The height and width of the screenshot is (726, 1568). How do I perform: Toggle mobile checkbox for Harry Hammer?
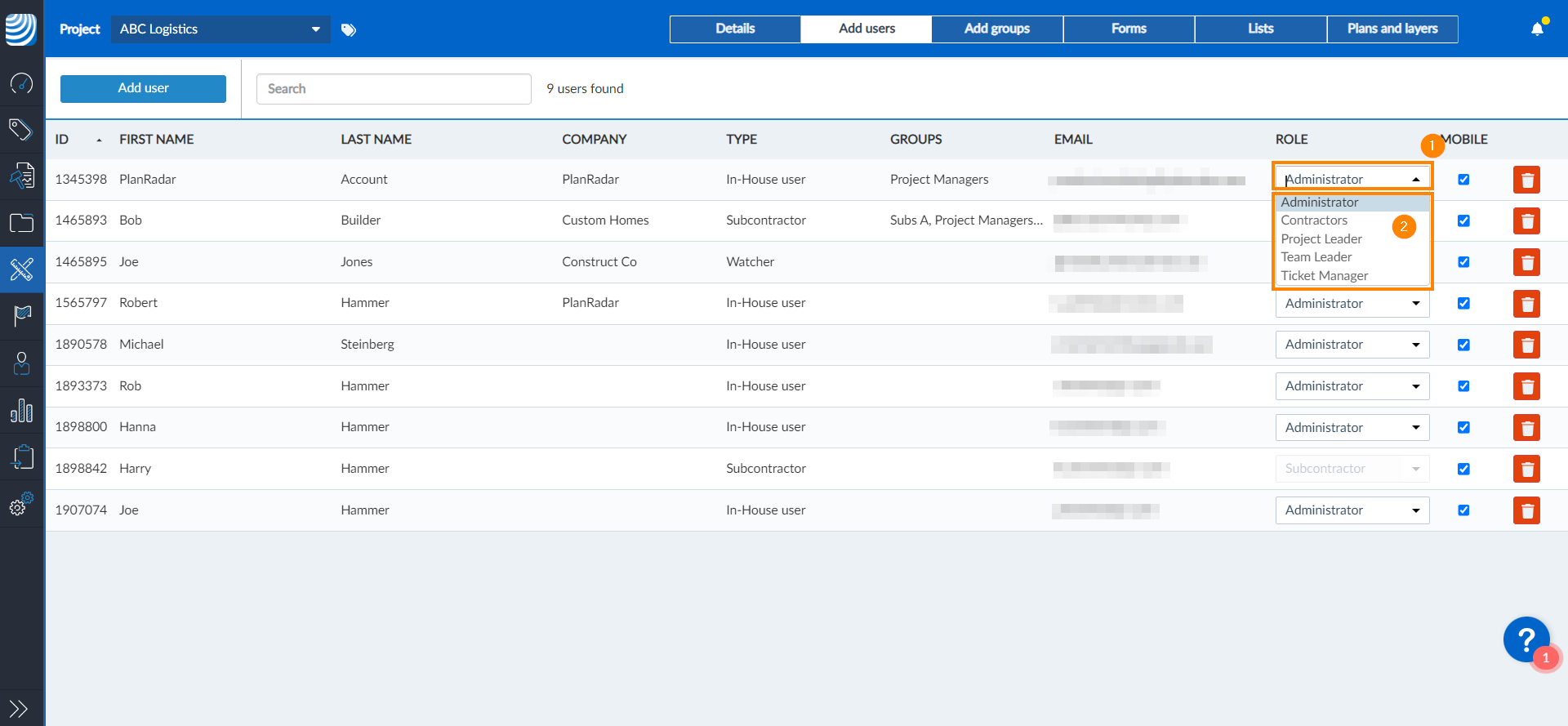(1463, 469)
